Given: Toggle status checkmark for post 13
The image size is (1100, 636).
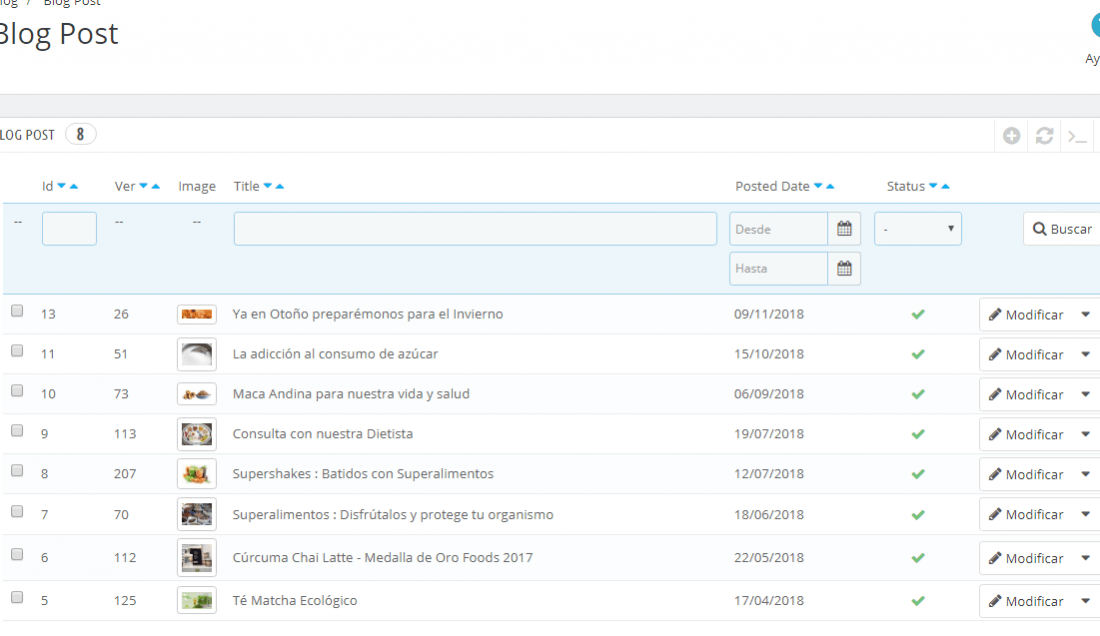Looking at the screenshot, I should pyautogui.click(x=918, y=314).
